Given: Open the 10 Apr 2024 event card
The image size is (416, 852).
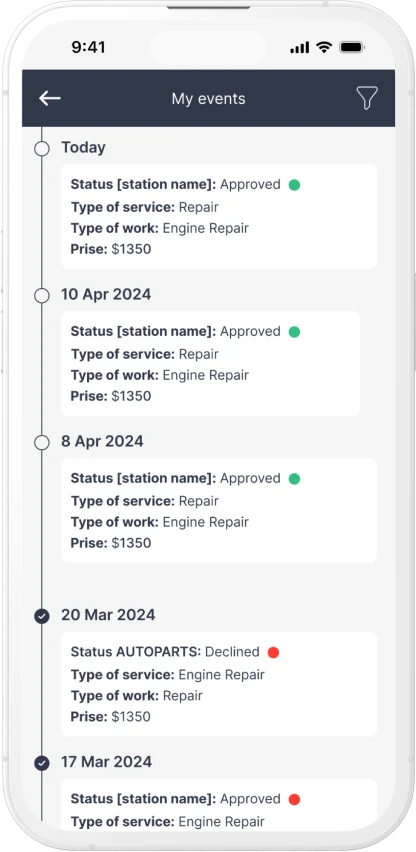Looking at the screenshot, I should click(x=210, y=363).
